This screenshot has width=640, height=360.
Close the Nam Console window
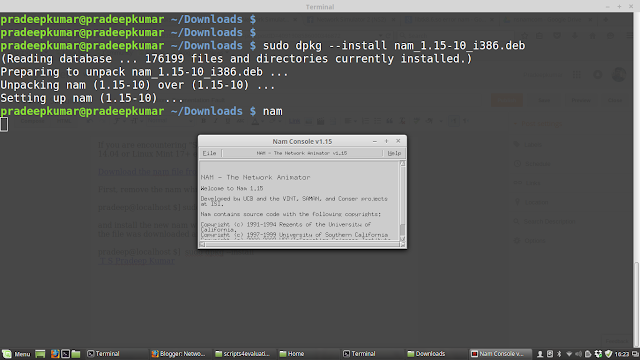[398, 141]
